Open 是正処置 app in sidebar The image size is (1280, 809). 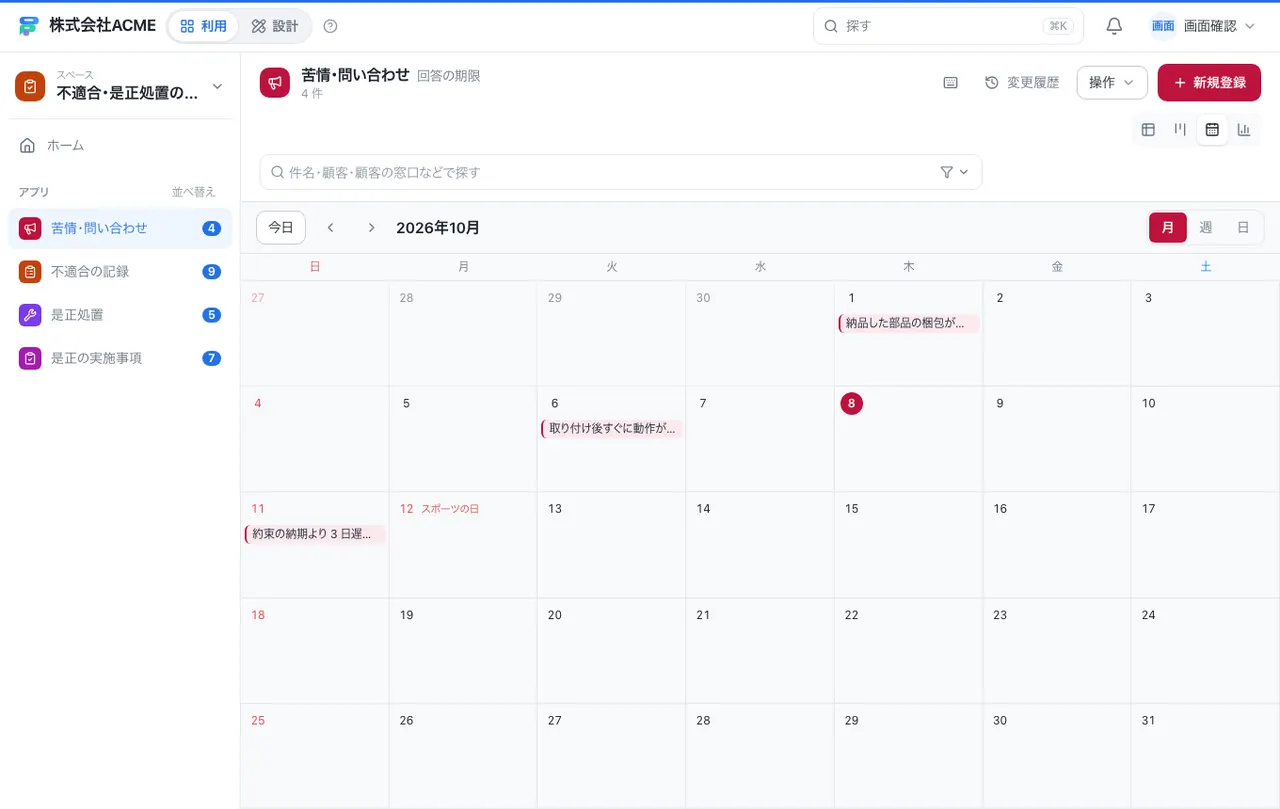tap(120, 315)
